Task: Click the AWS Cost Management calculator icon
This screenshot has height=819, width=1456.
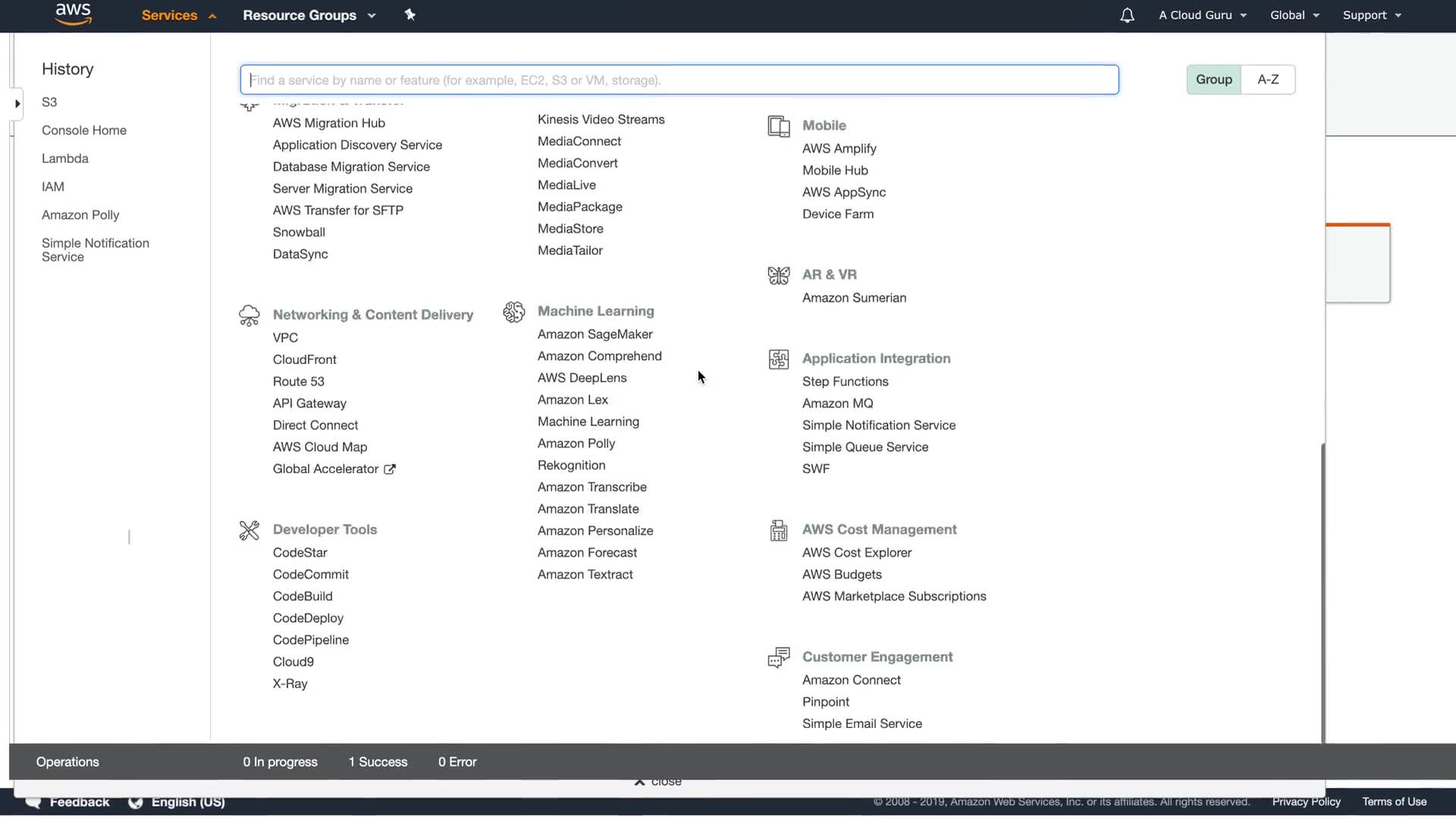Action: pos(778,530)
